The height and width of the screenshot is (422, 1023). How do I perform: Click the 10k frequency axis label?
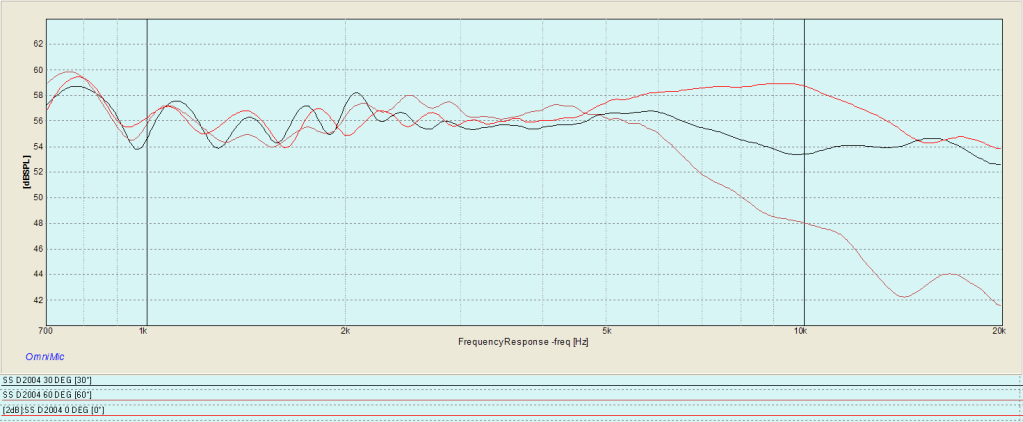pos(801,331)
